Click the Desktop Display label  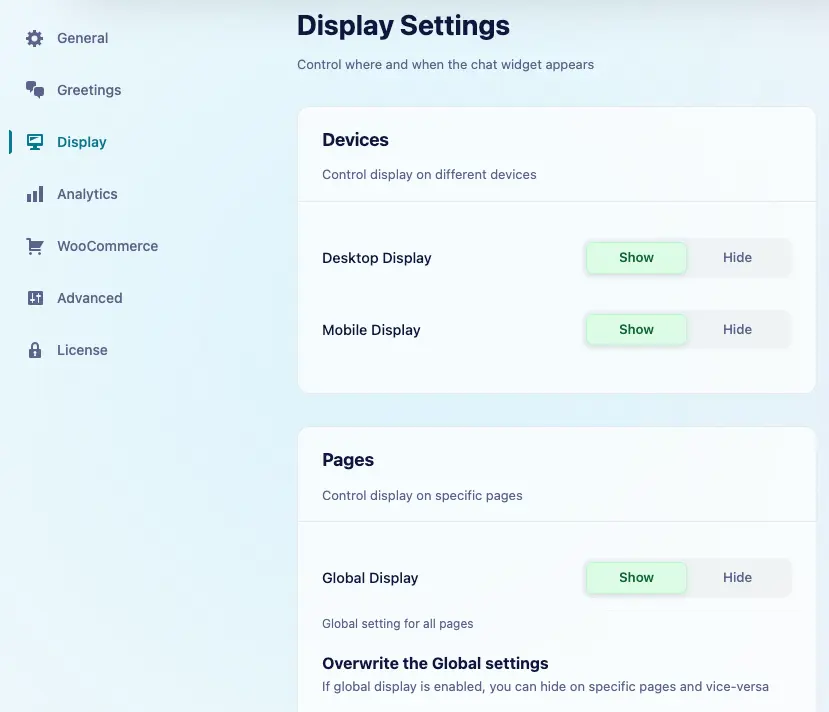(x=376, y=258)
